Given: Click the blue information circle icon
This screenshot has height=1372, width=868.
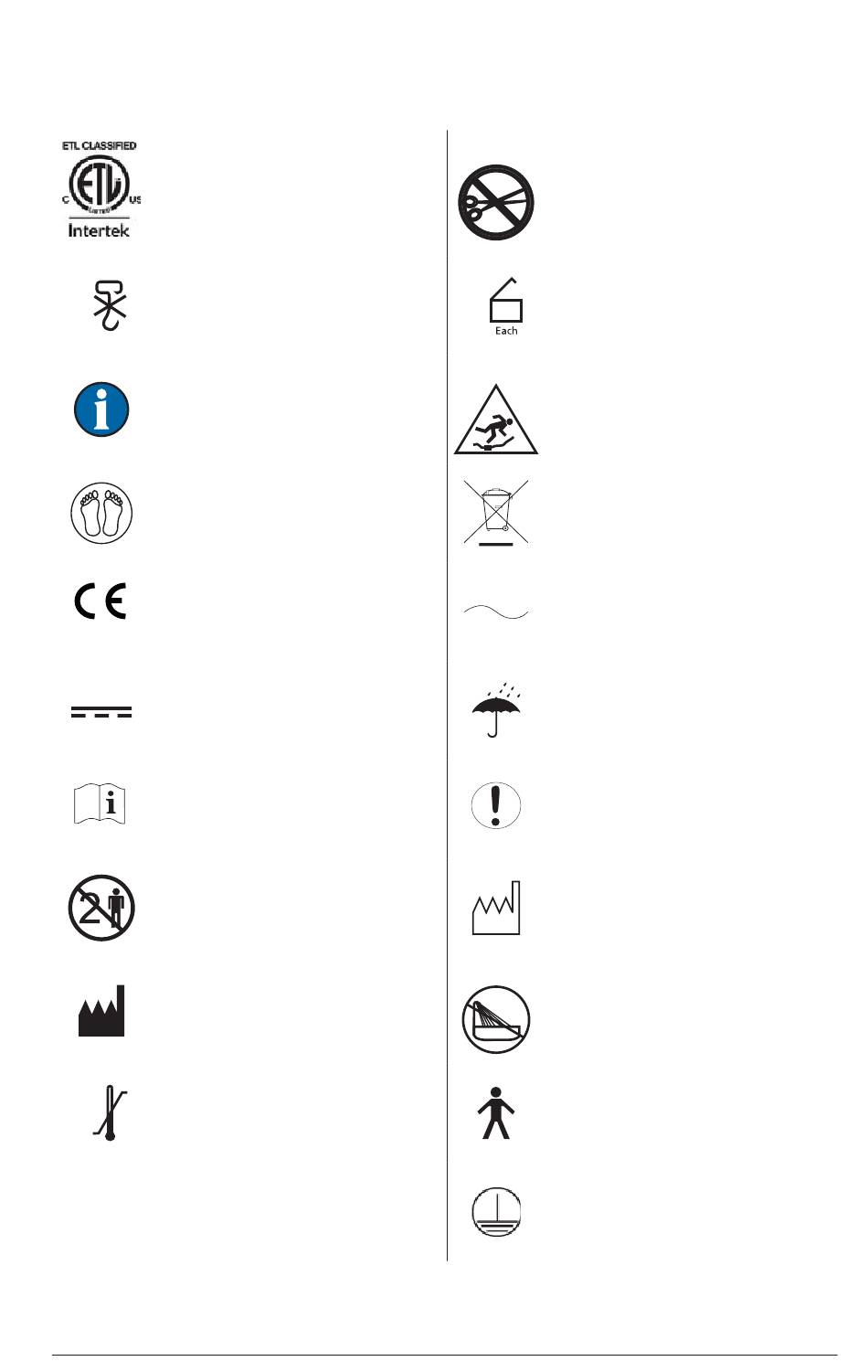Looking at the screenshot, I should coord(101,409).
